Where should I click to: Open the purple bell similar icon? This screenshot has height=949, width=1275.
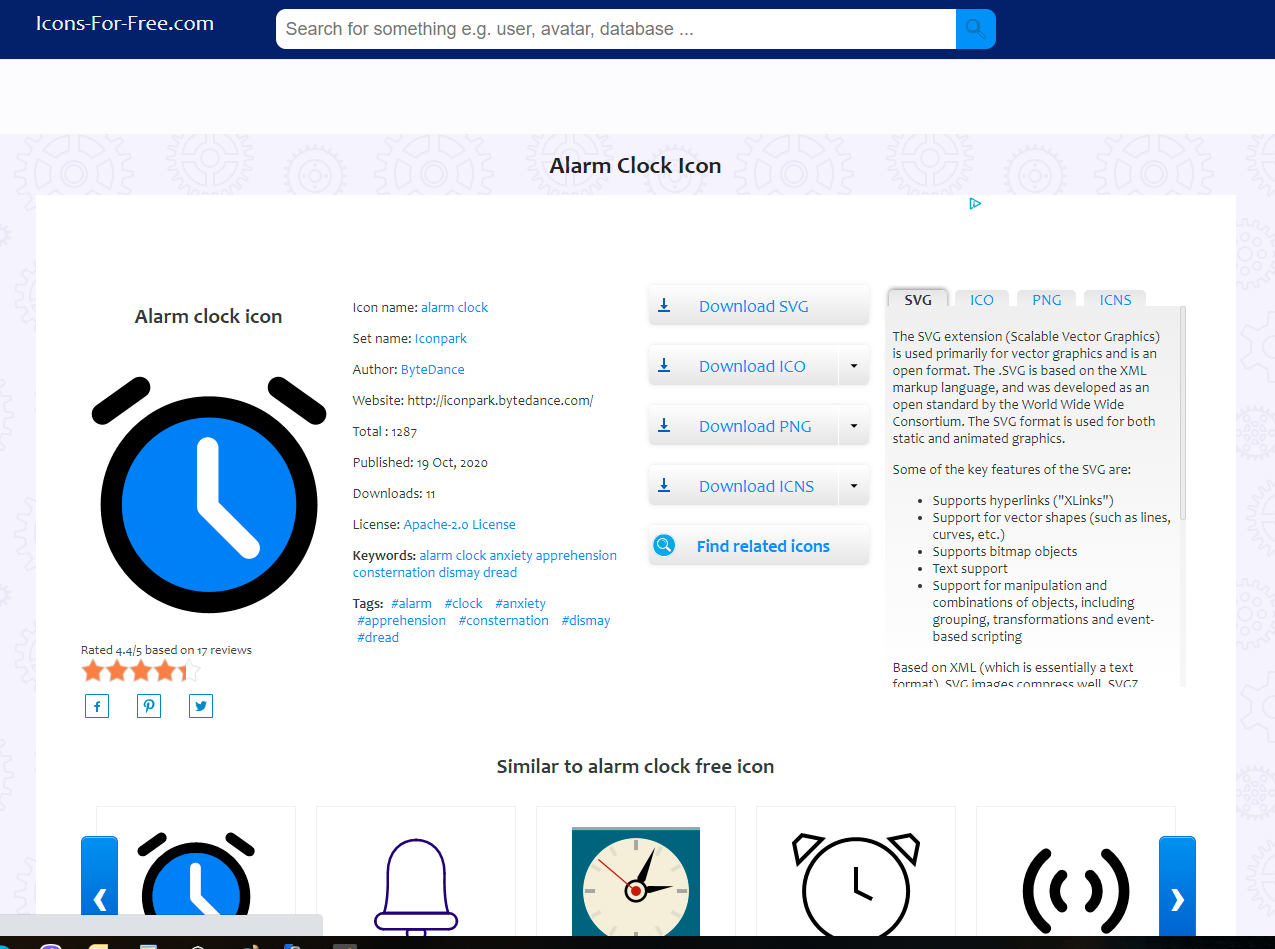click(416, 872)
